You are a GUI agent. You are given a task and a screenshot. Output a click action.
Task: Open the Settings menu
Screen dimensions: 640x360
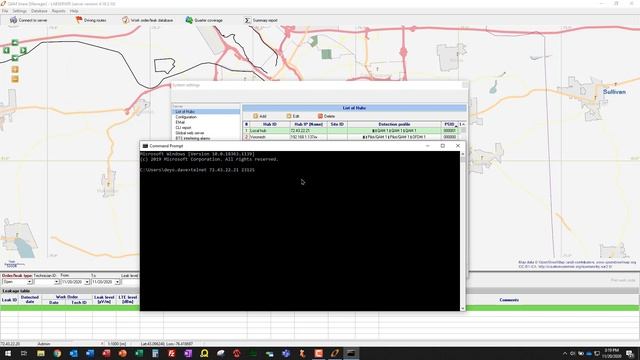(x=19, y=11)
